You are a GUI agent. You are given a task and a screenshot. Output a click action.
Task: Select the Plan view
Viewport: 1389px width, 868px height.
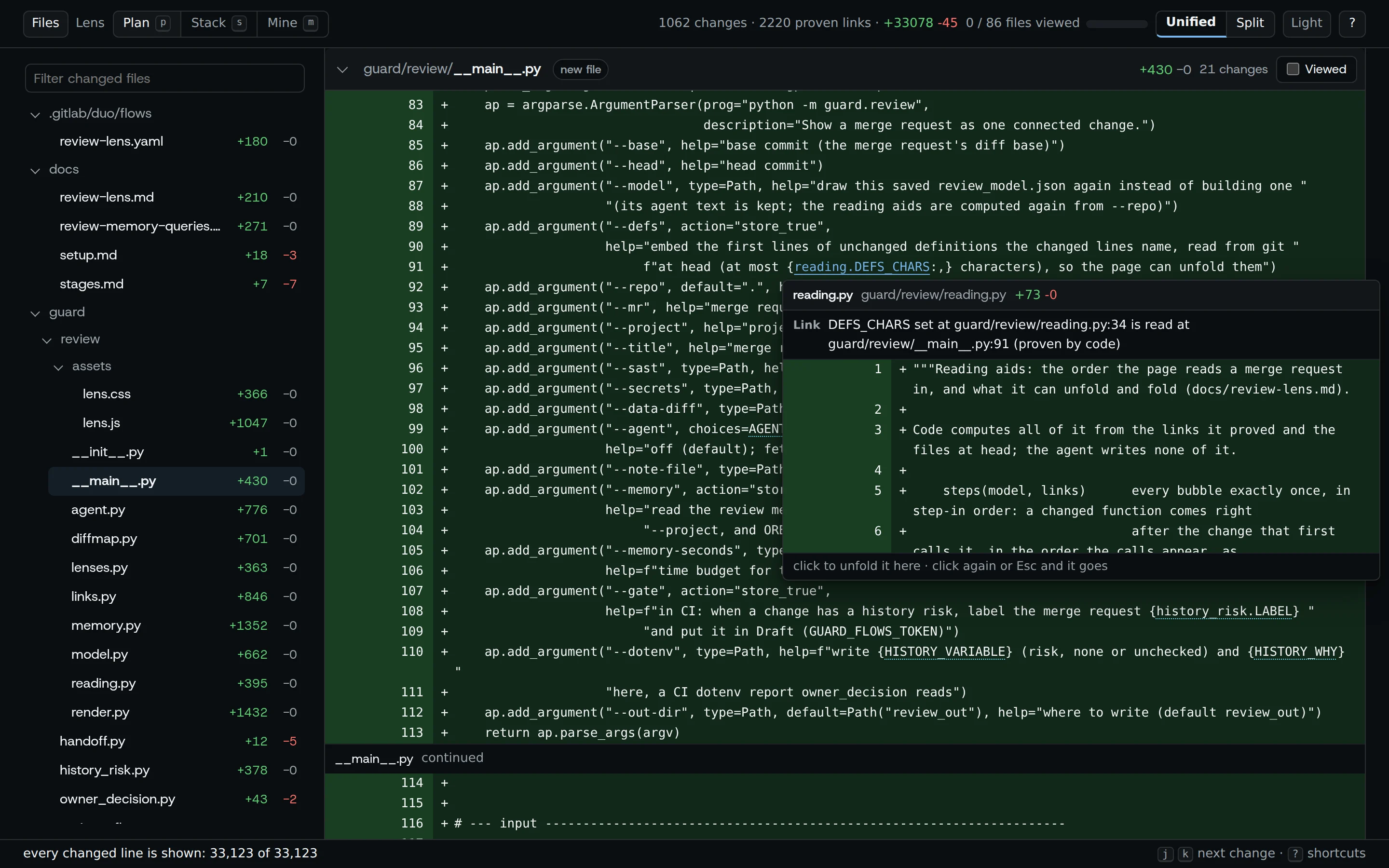pos(146,23)
